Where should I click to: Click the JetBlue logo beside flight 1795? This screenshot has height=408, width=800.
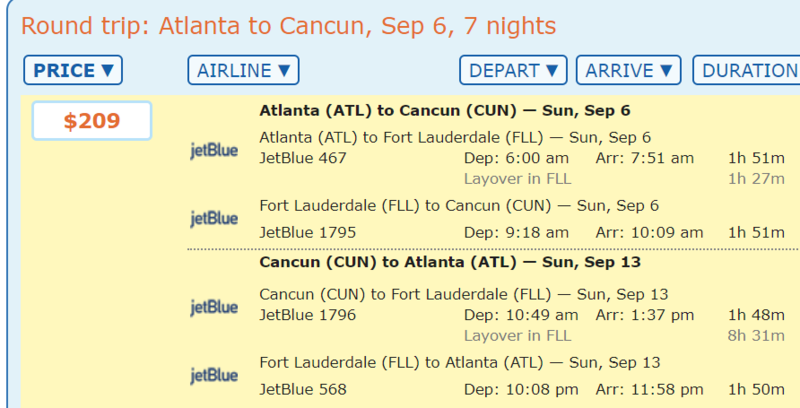214,219
